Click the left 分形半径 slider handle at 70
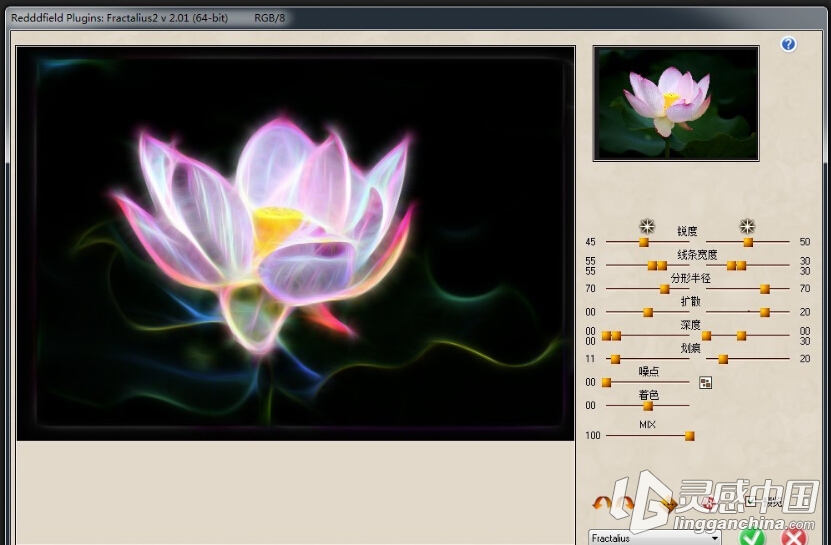This screenshot has width=831, height=545. click(x=664, y=289)
